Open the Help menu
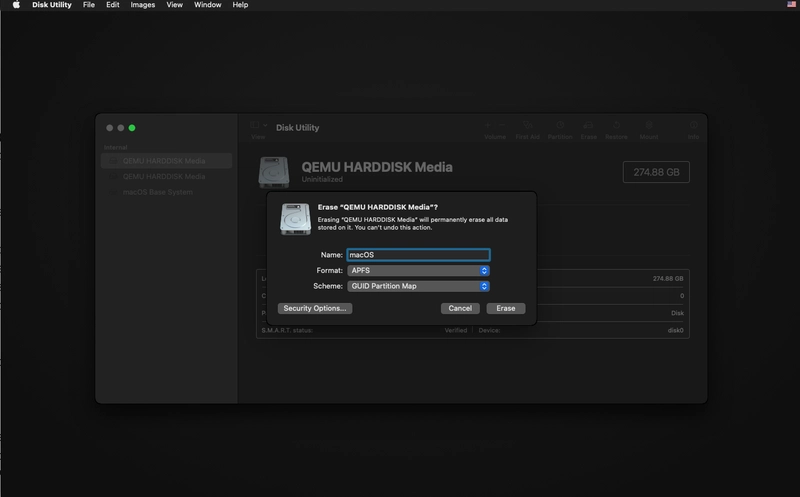Screen dimensions: 800x497 240,5
